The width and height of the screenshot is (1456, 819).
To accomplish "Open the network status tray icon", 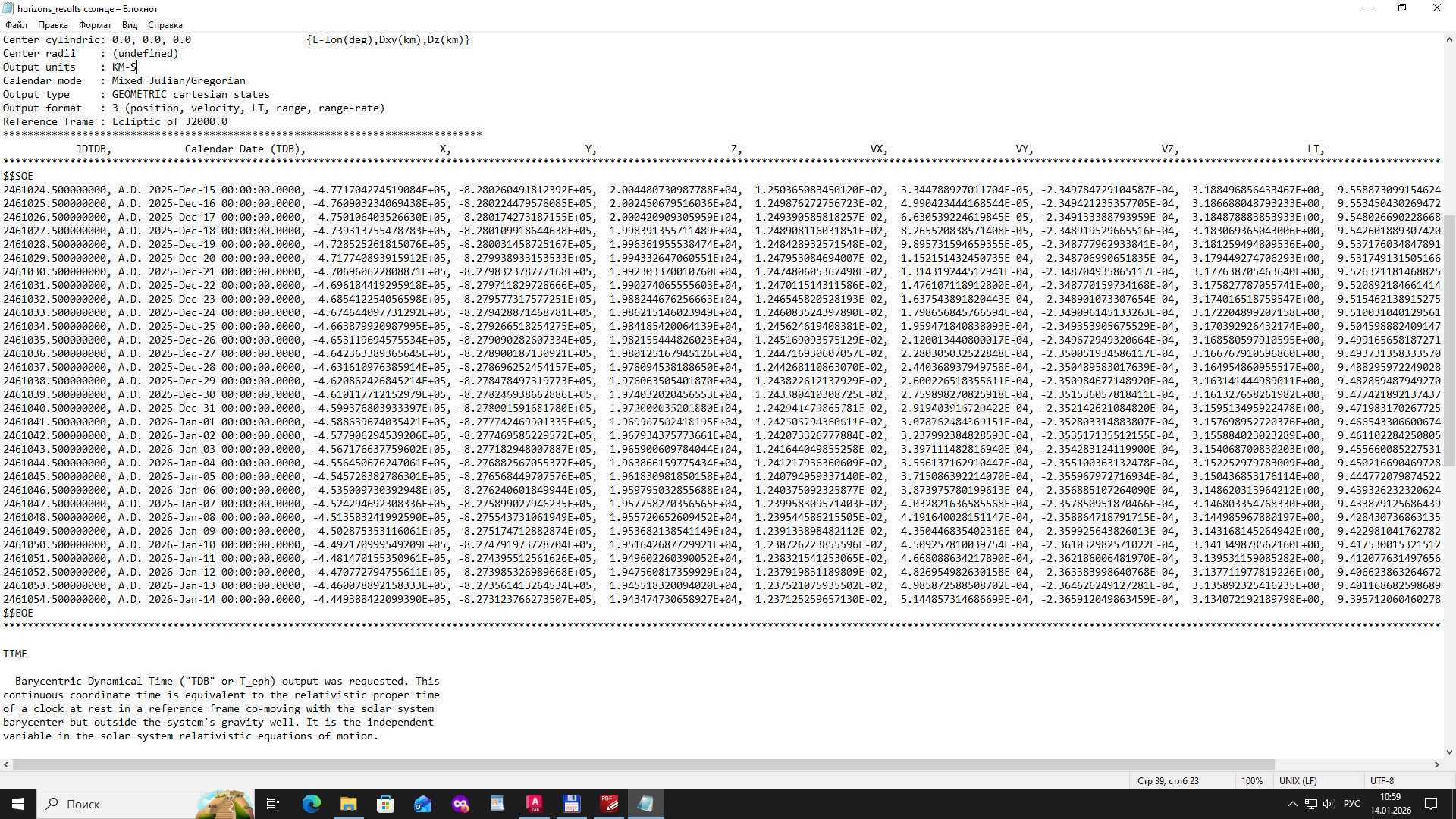I will coord(1310,804).
